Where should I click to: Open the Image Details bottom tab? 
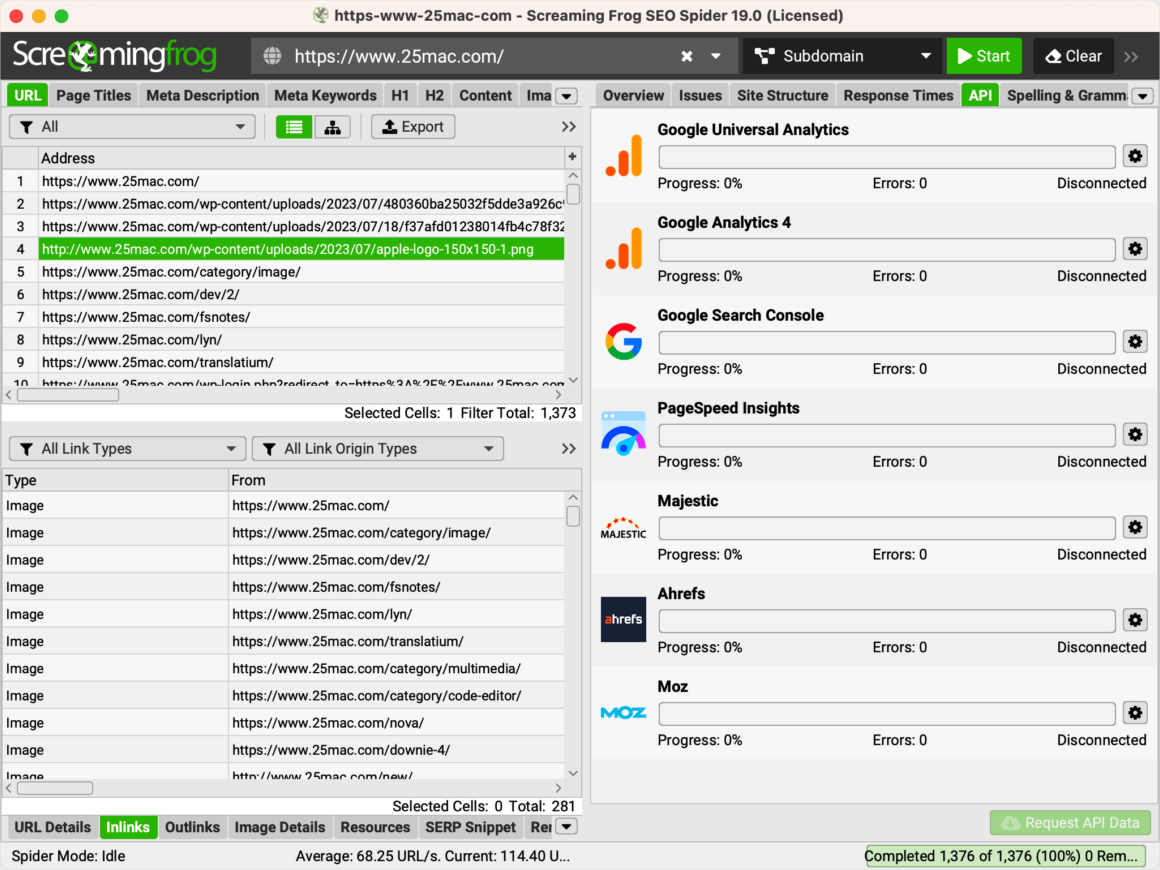[x=280, y=827]
